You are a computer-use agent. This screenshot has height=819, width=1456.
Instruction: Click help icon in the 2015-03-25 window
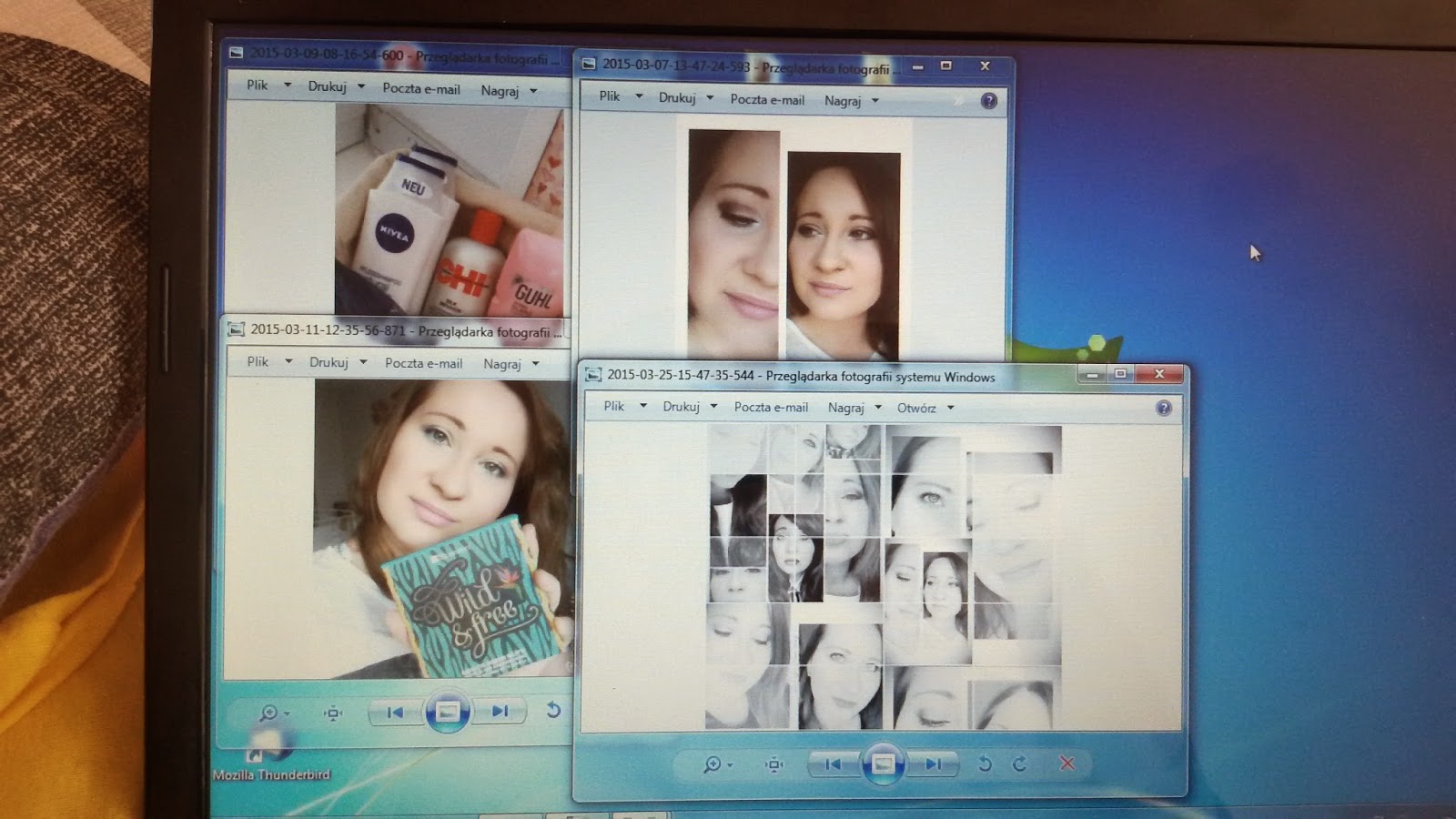coord(1163,408)
